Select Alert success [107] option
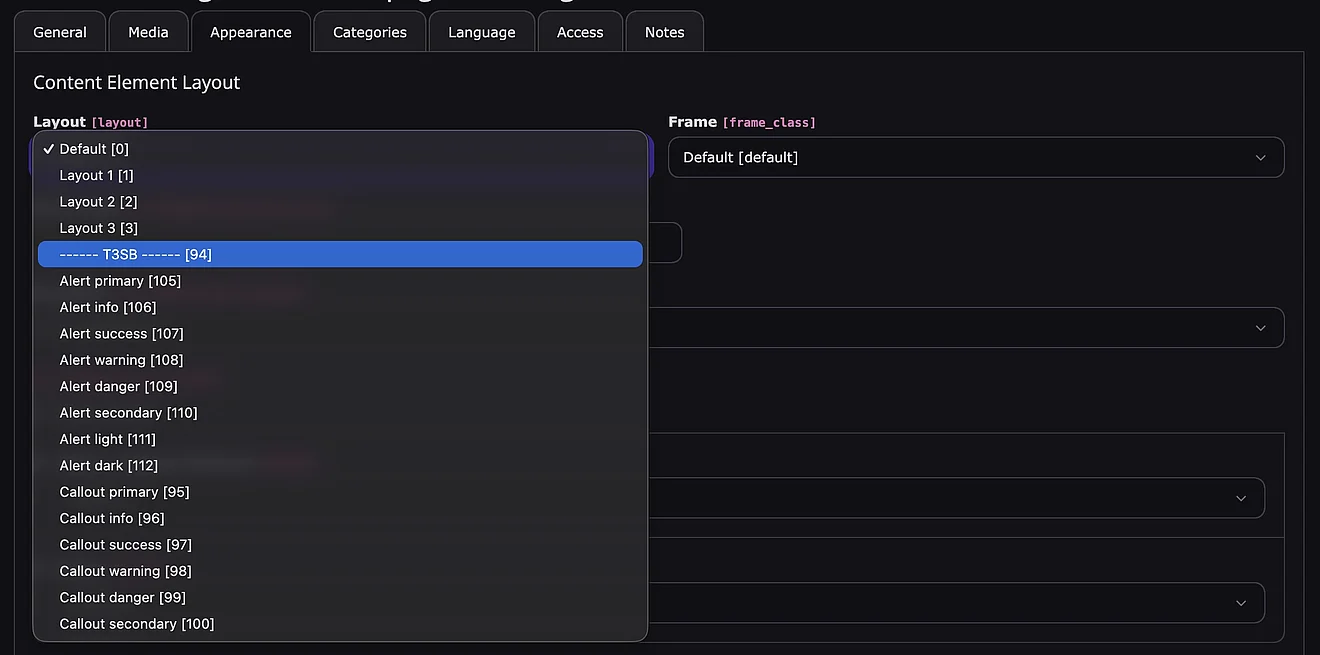 tap(121, 334)
